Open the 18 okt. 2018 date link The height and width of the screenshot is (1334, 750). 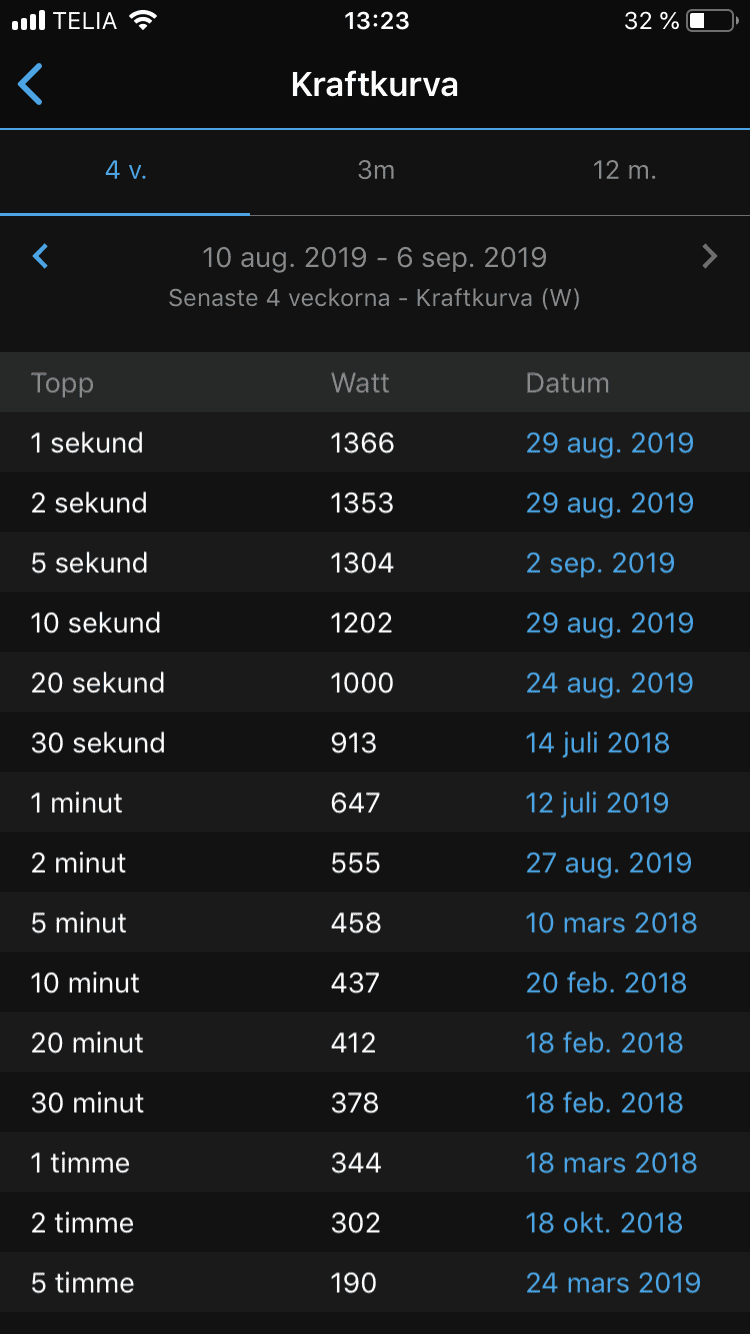(604, 1223)
